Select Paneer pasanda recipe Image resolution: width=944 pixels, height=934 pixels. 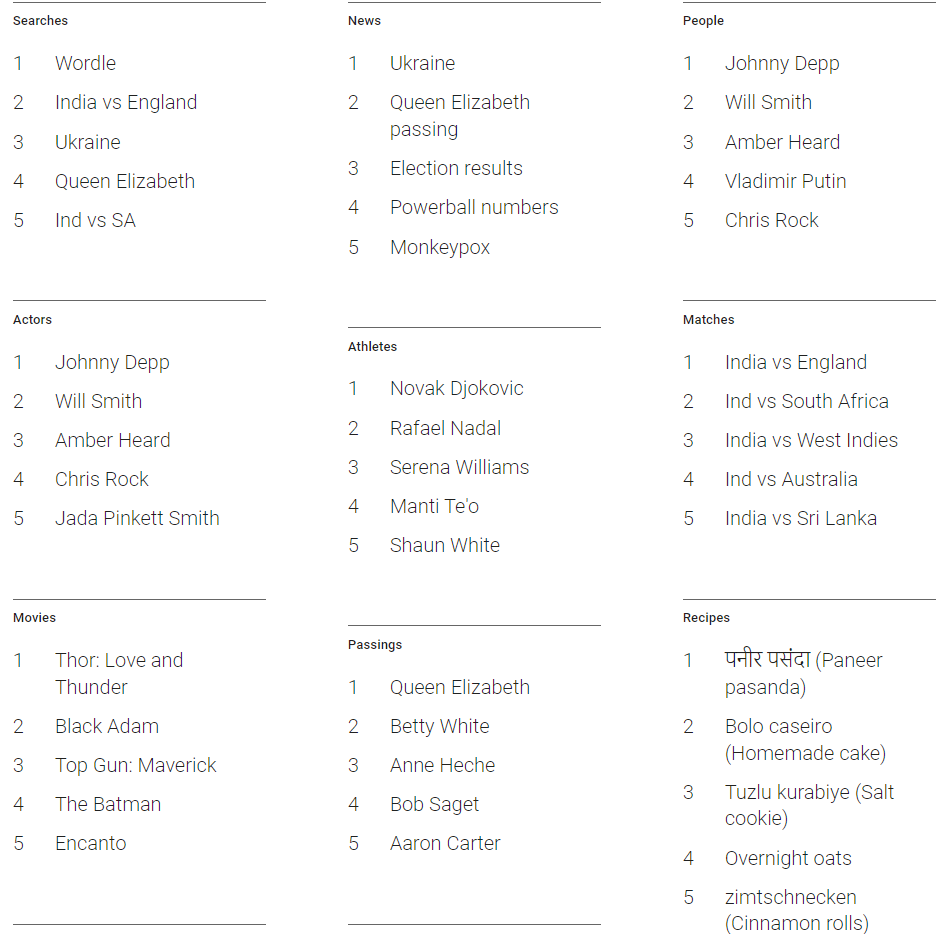[x=803, y=674]
